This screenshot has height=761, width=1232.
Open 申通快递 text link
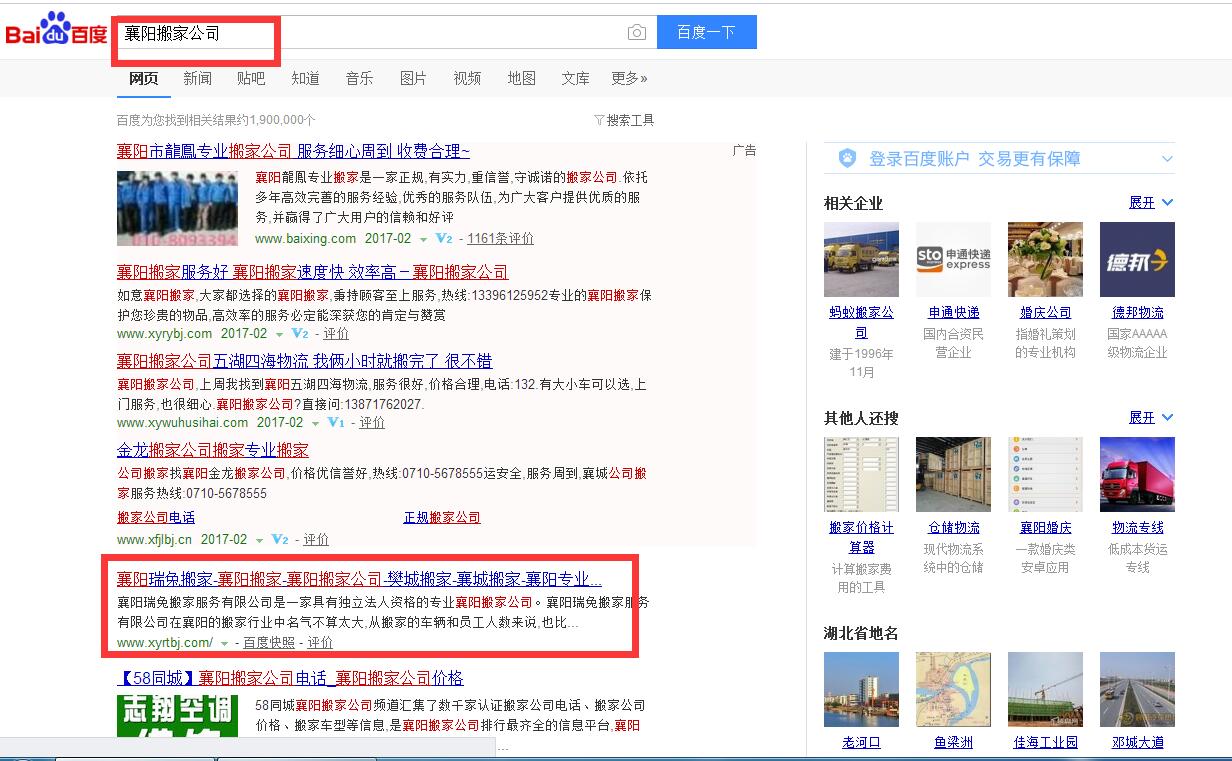pos(953,313)
